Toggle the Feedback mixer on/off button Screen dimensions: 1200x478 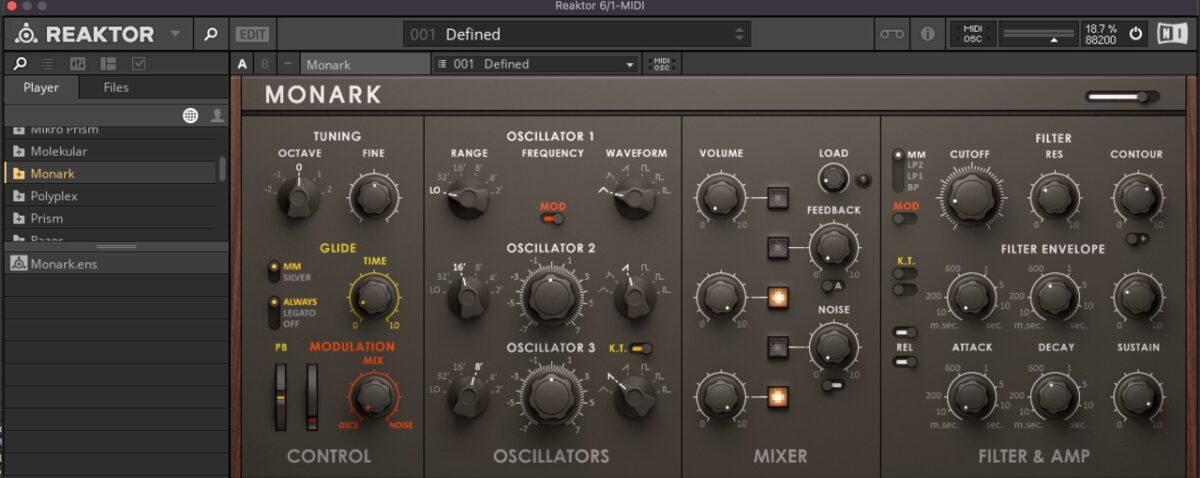[777, 246]
